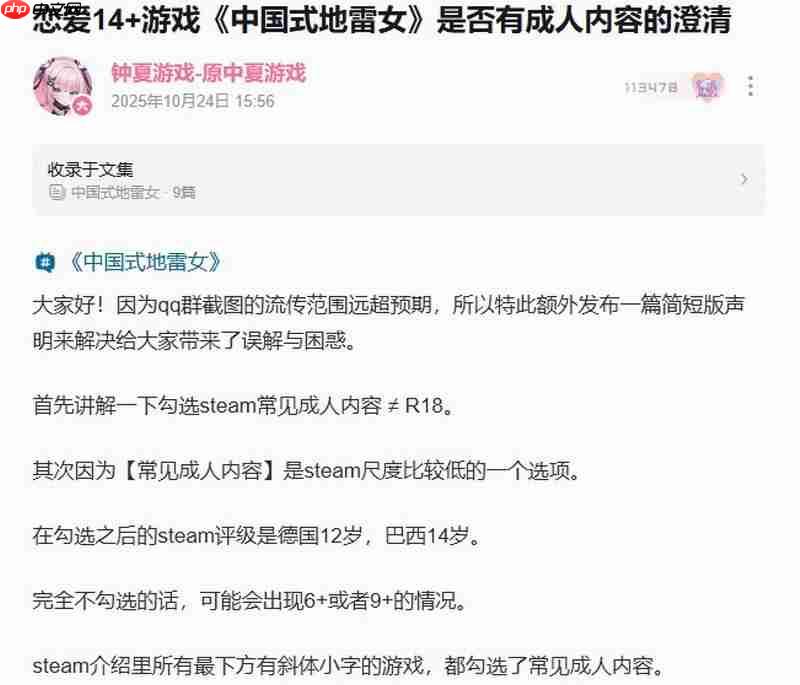Image resolution: width=800 pixels, height=685 pixels.
Task: Expand the collection with right chevron
Action: point(744,179)
